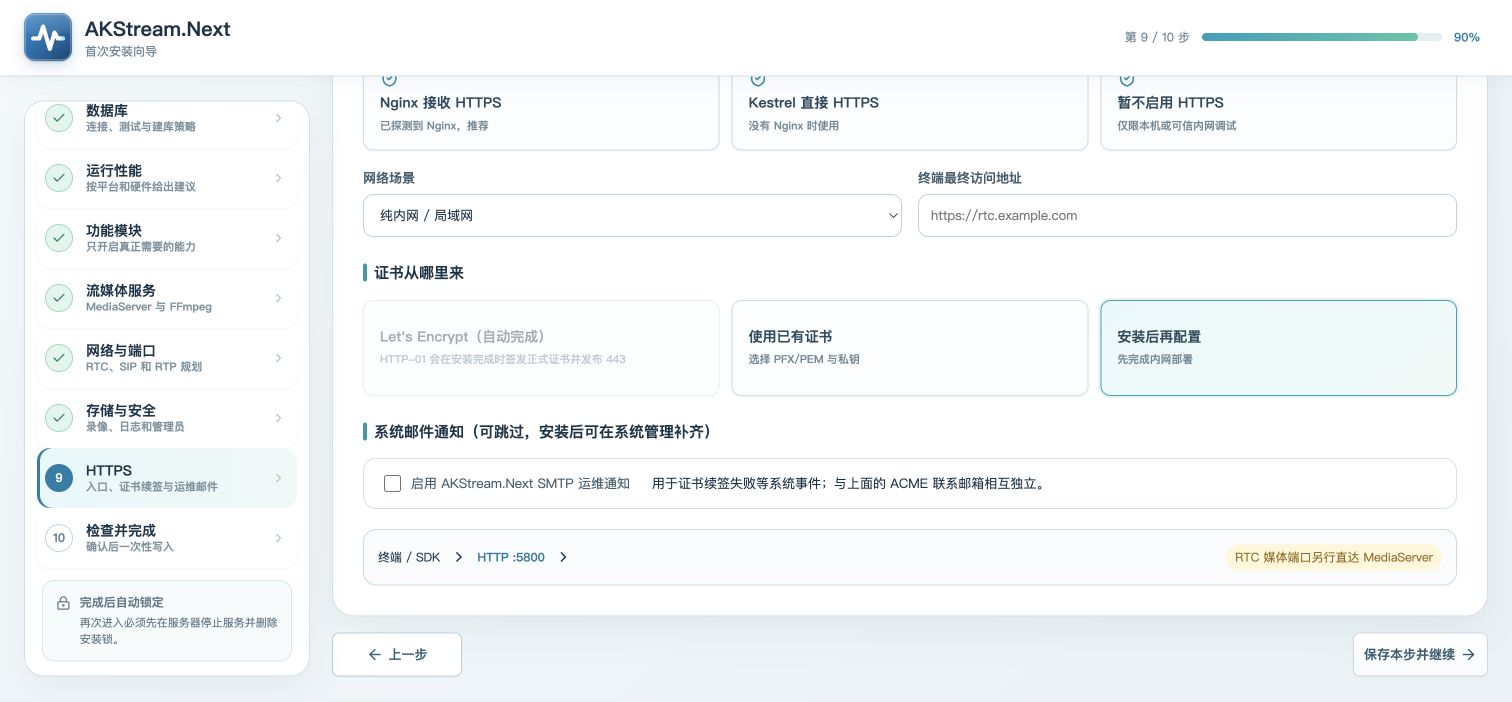
Task: Click 入口、证书续签与运维邮件 subtitle
Action: [x=152, y=487]
